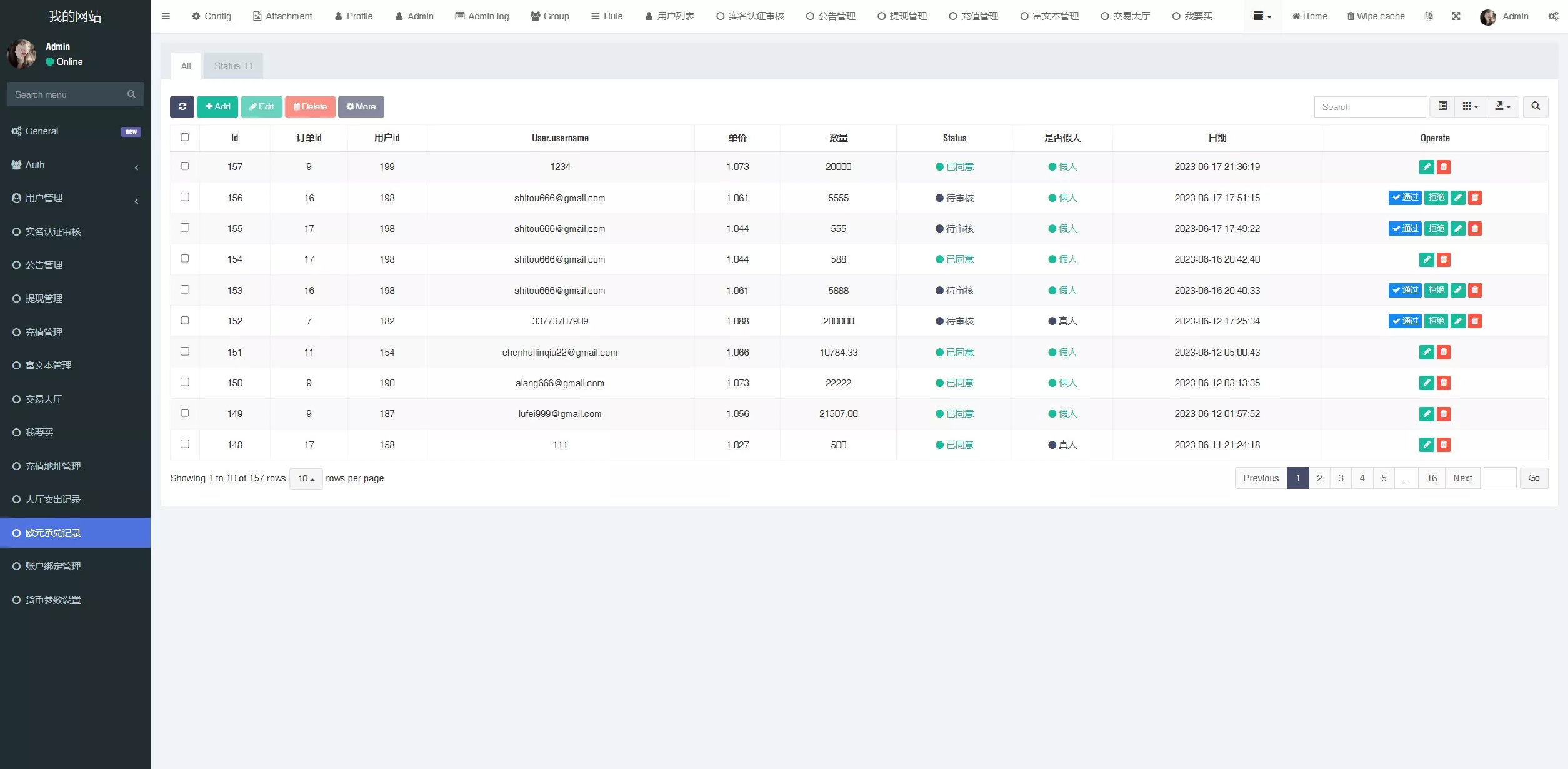Click the top-right settings gears icon
Image resolution: width=1568 pixels, height=769 pixels.
click(1553, 16)
